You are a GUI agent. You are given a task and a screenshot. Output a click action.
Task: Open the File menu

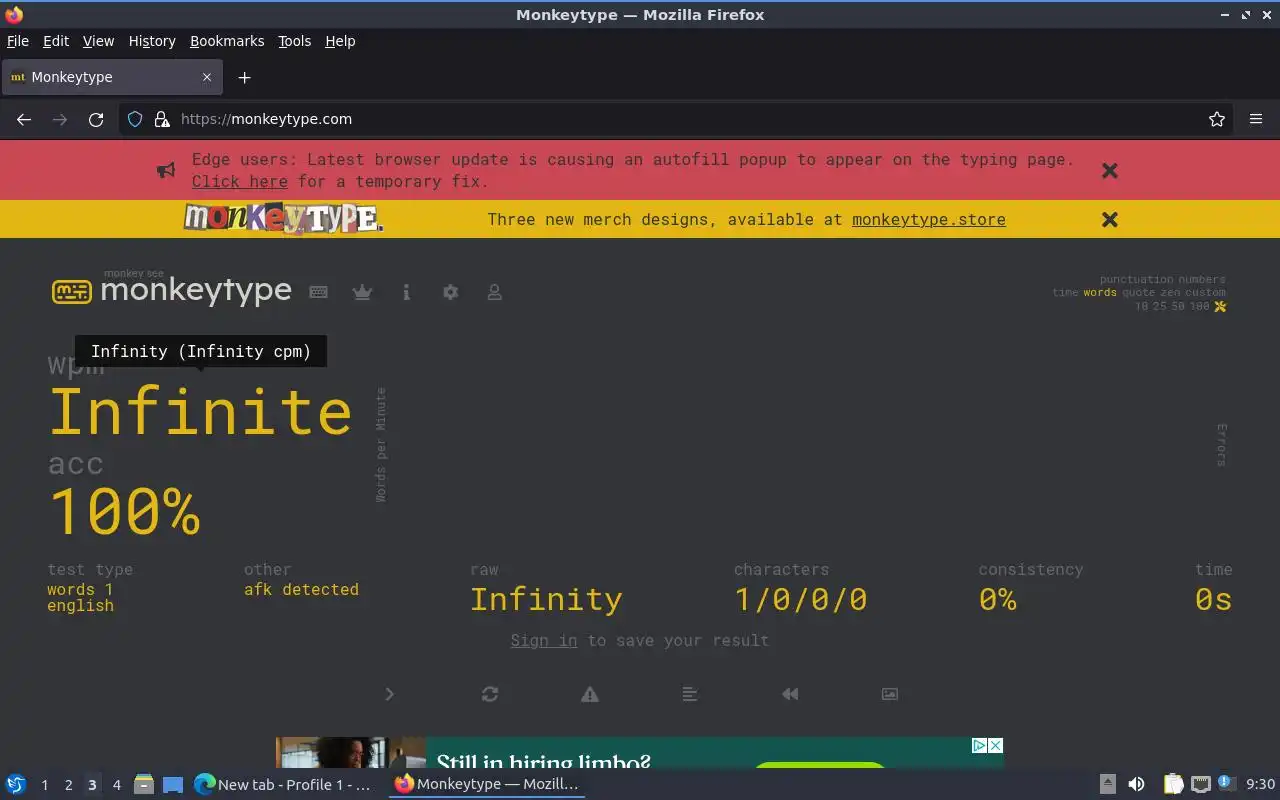coord(18,41)
